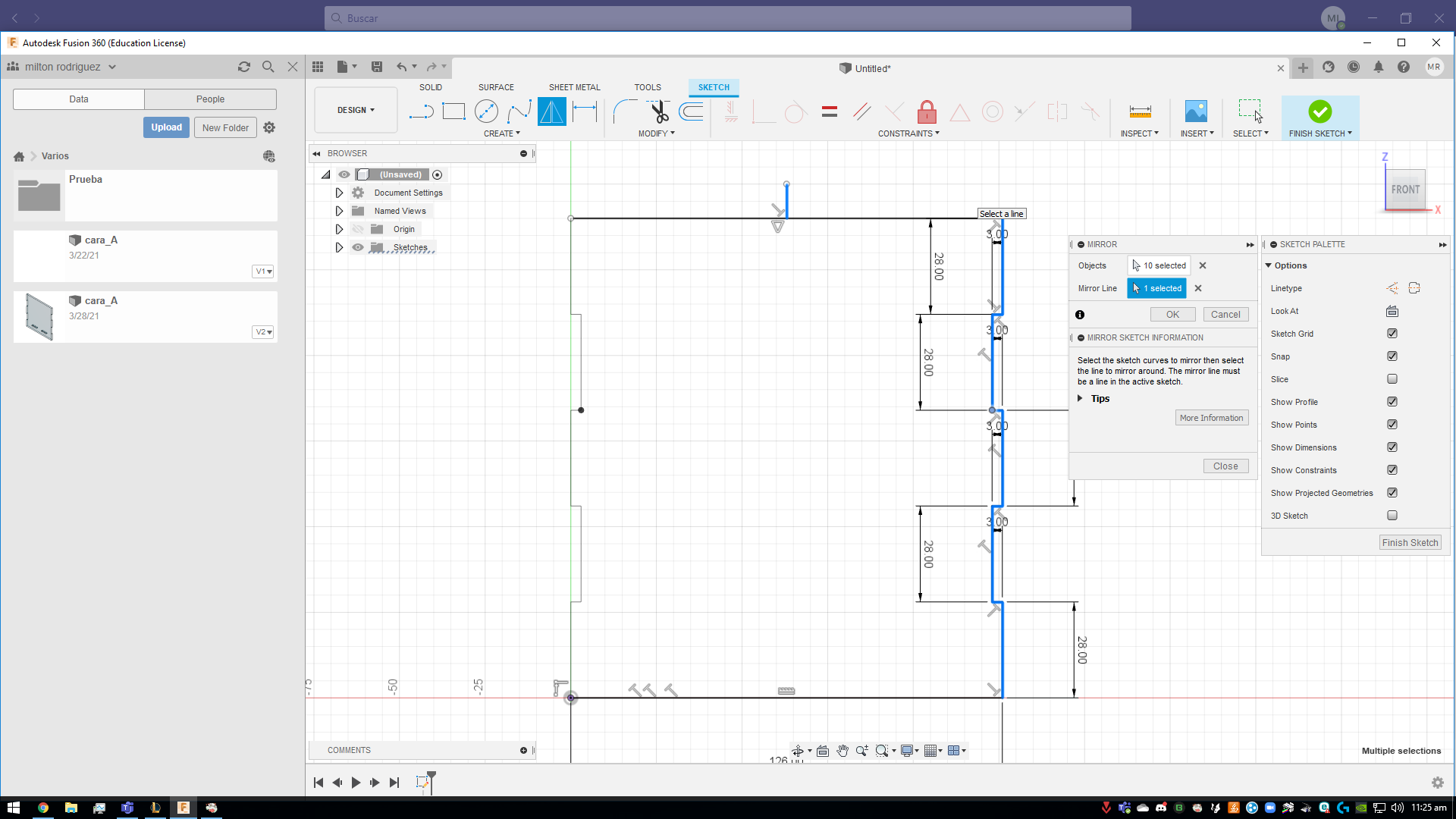Expand the Origin tree node
The height and width of the screenshot is (819, 1456).
[339, 229]
